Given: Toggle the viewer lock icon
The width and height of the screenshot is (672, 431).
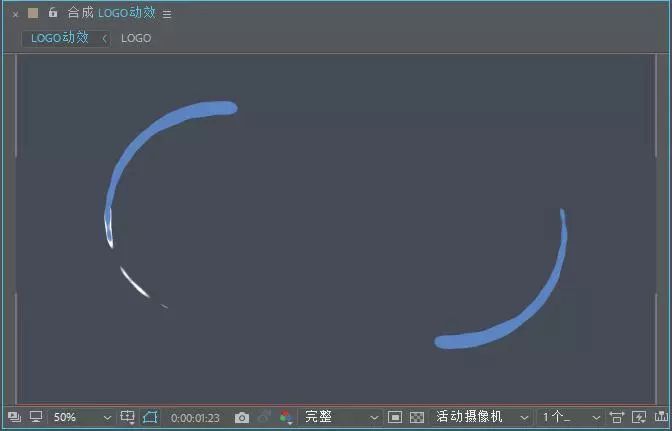Looking at the screenshot, I should tap(53, 12).
